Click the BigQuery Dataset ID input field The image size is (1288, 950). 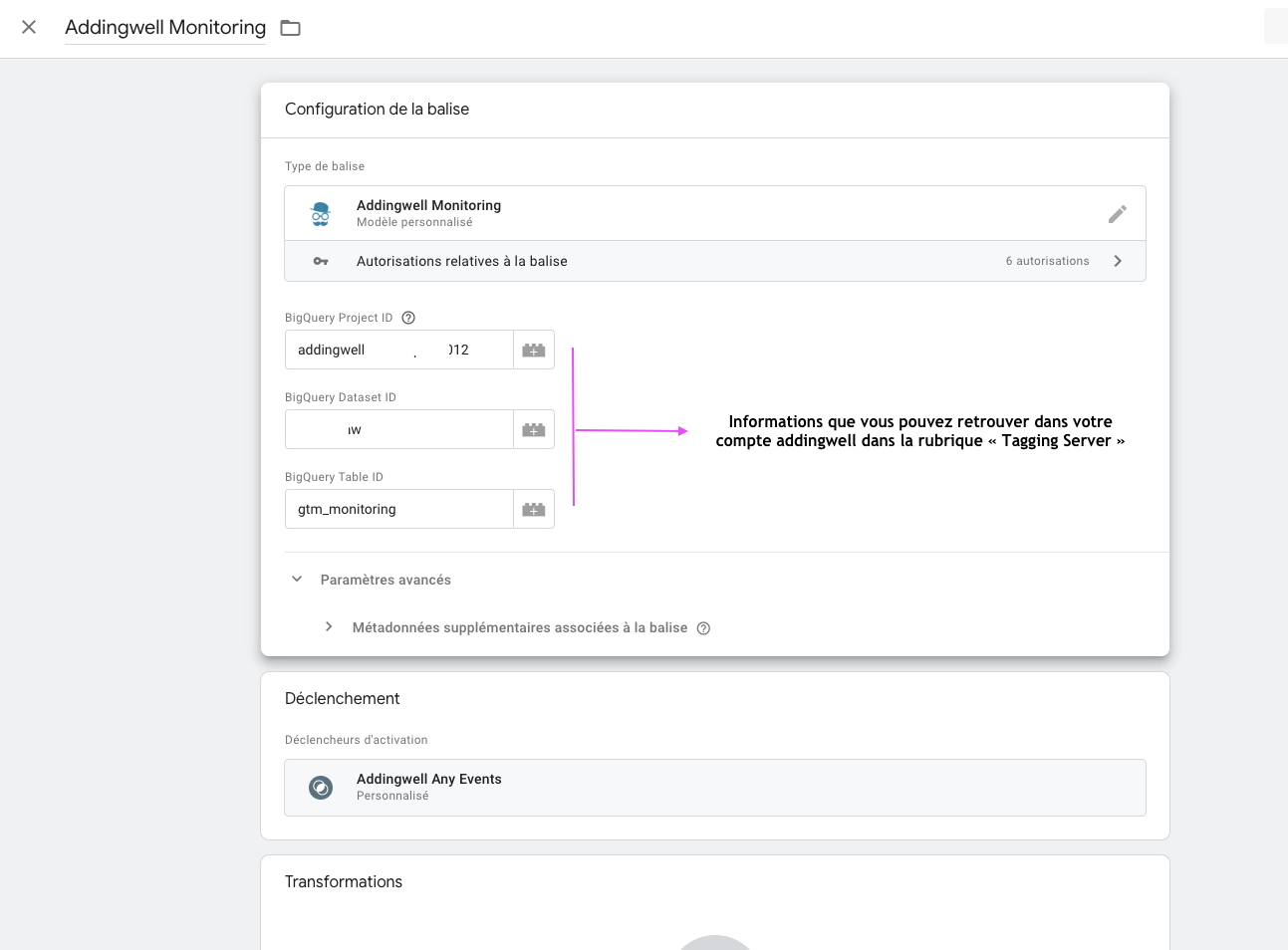(x=399, y=429)
